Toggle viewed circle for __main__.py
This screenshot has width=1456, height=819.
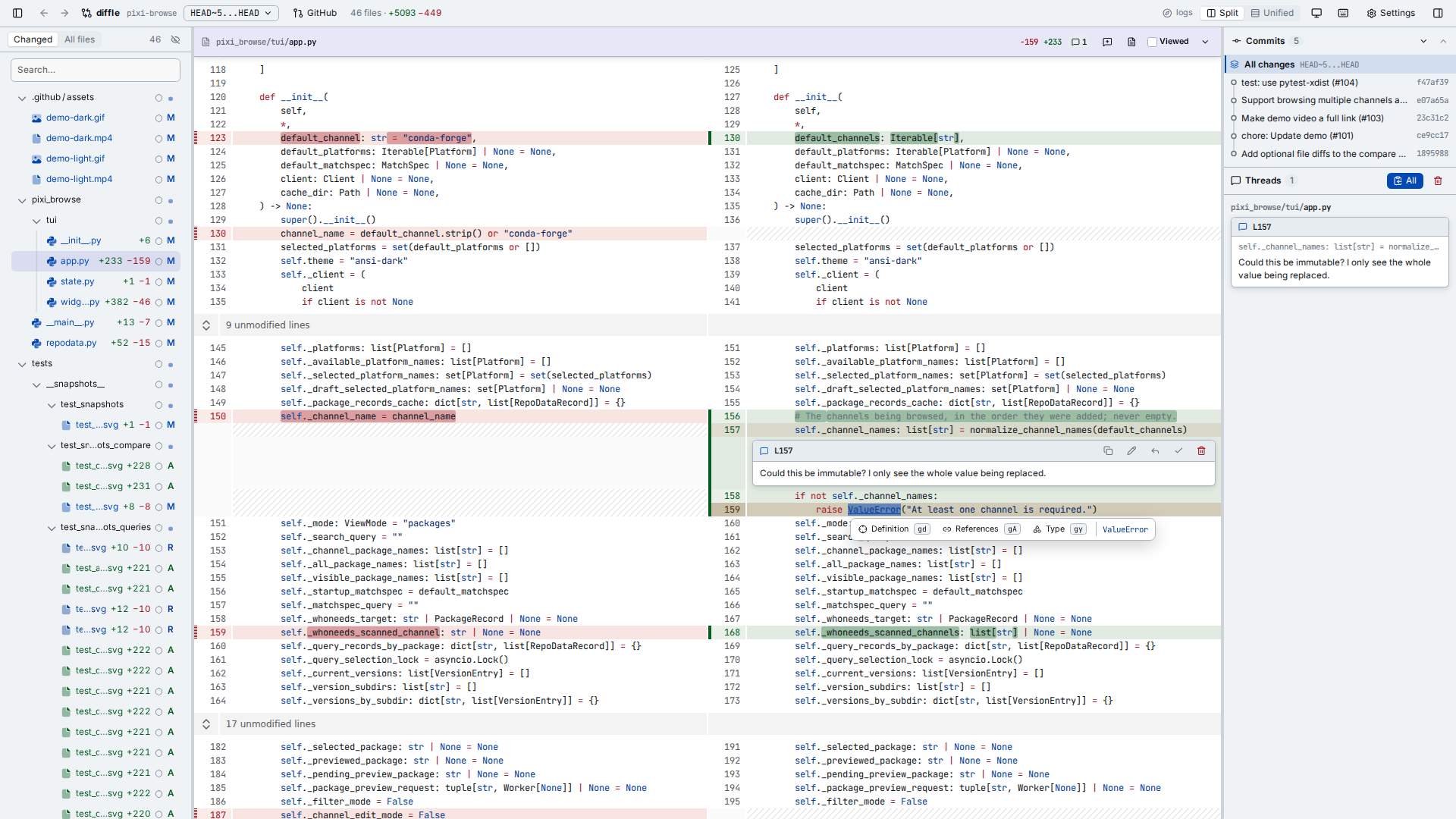158,322
